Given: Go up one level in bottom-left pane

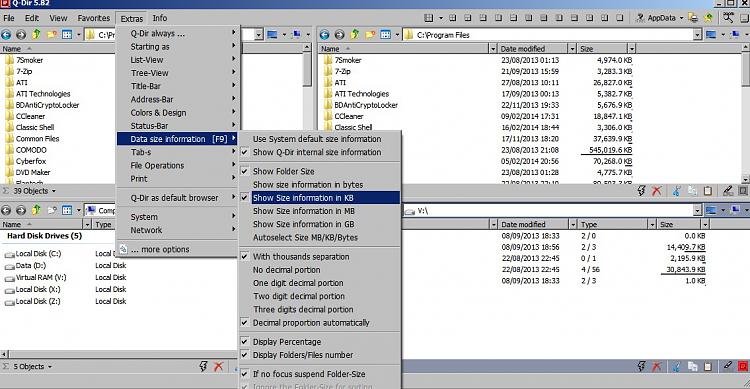Looking at the screenshot, I should coord(36,210).
